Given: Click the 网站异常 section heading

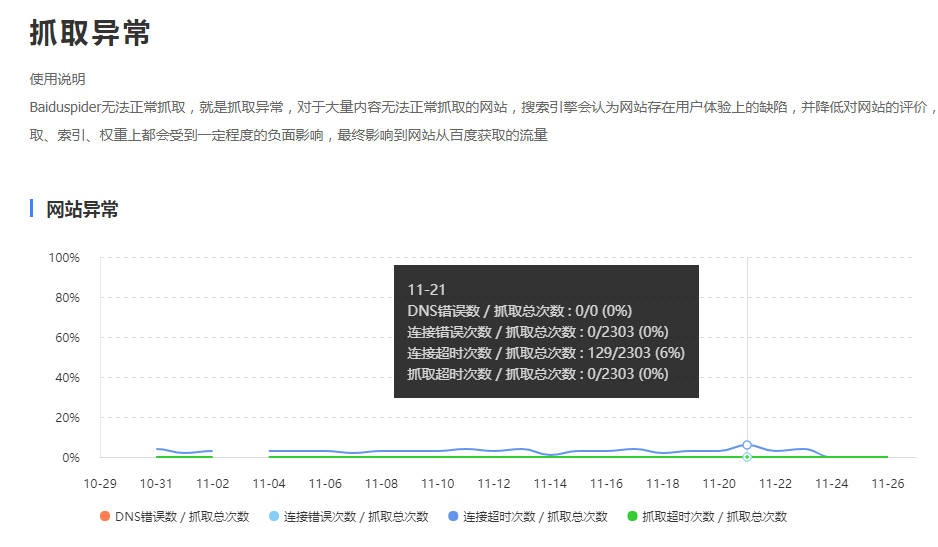Looking at the screenshot, I should pos(82,209).
